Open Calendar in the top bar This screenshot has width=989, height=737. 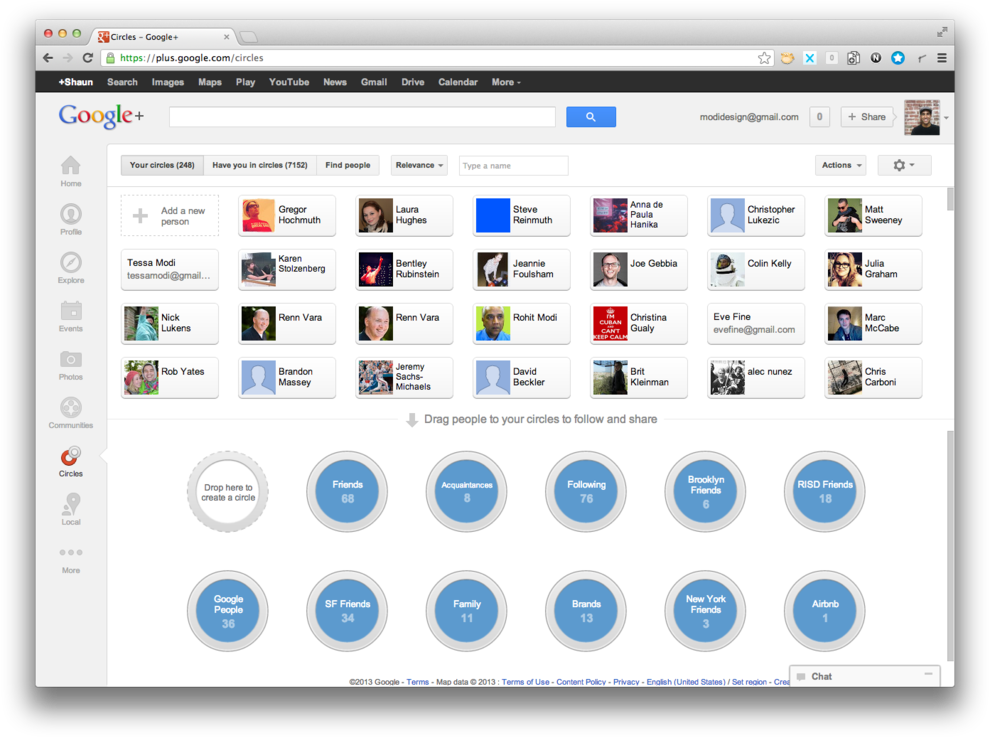tap(458, 82)
